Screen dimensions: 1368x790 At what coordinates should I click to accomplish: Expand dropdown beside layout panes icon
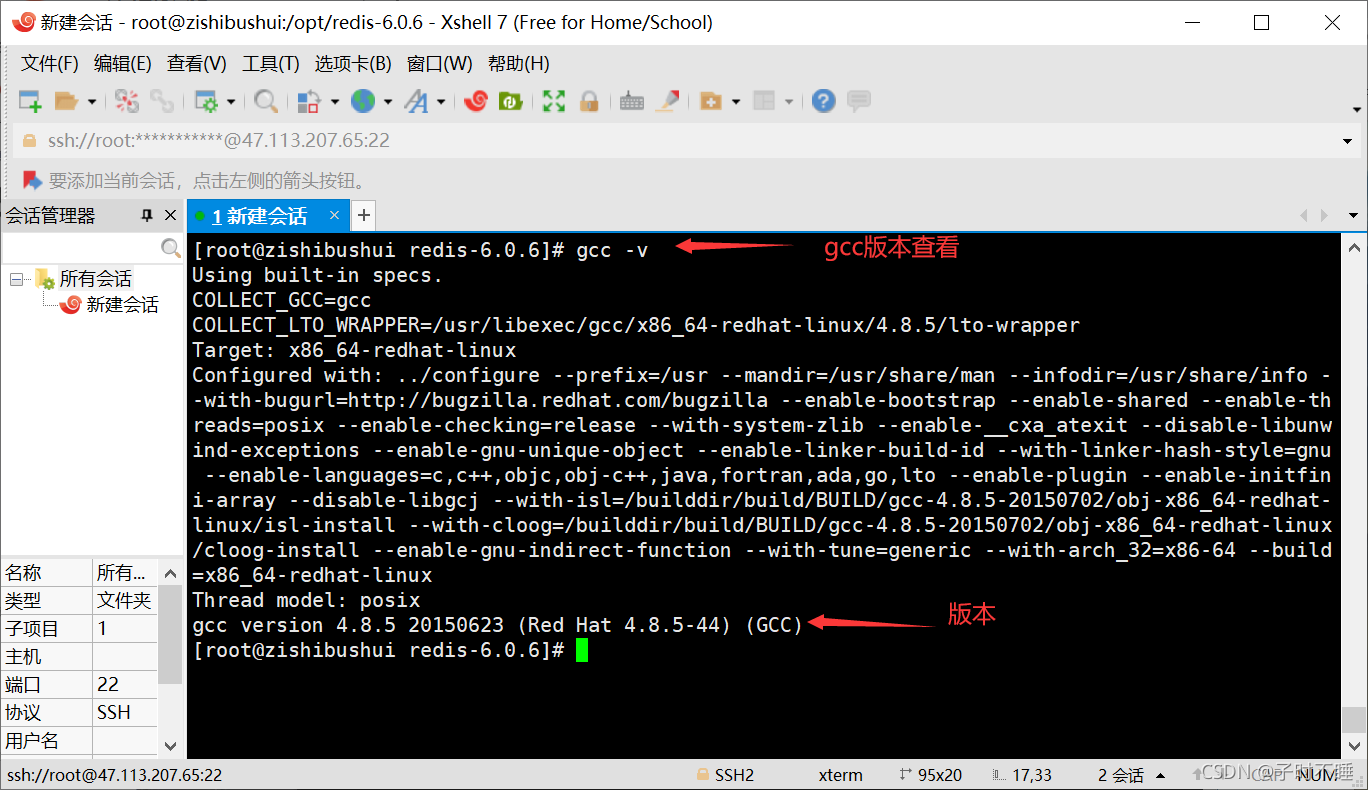[x=789, y=102]
